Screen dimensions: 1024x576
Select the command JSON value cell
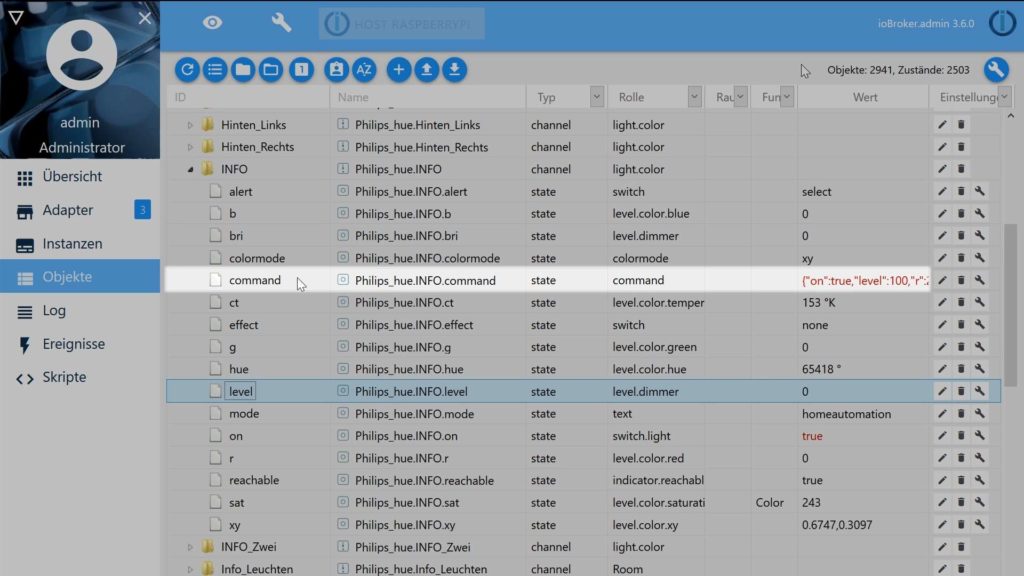tap(864, 280)
